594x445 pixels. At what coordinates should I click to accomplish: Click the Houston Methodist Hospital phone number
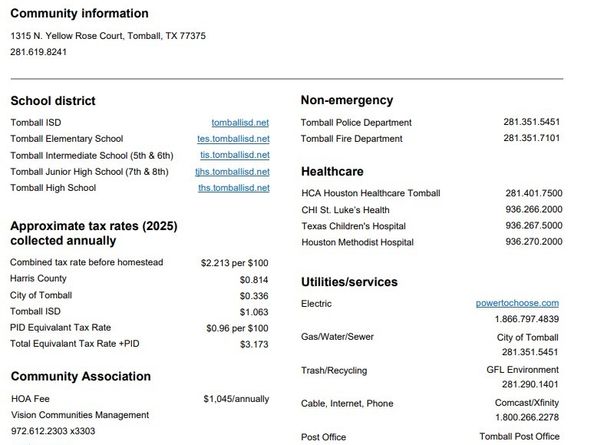coord(534,242)
